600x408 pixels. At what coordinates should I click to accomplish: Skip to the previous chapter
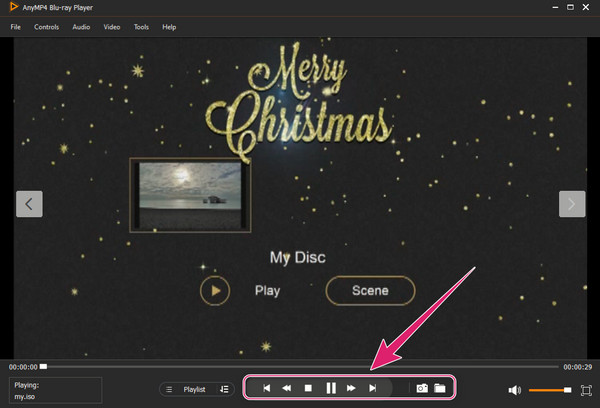[x=267, y=388]
